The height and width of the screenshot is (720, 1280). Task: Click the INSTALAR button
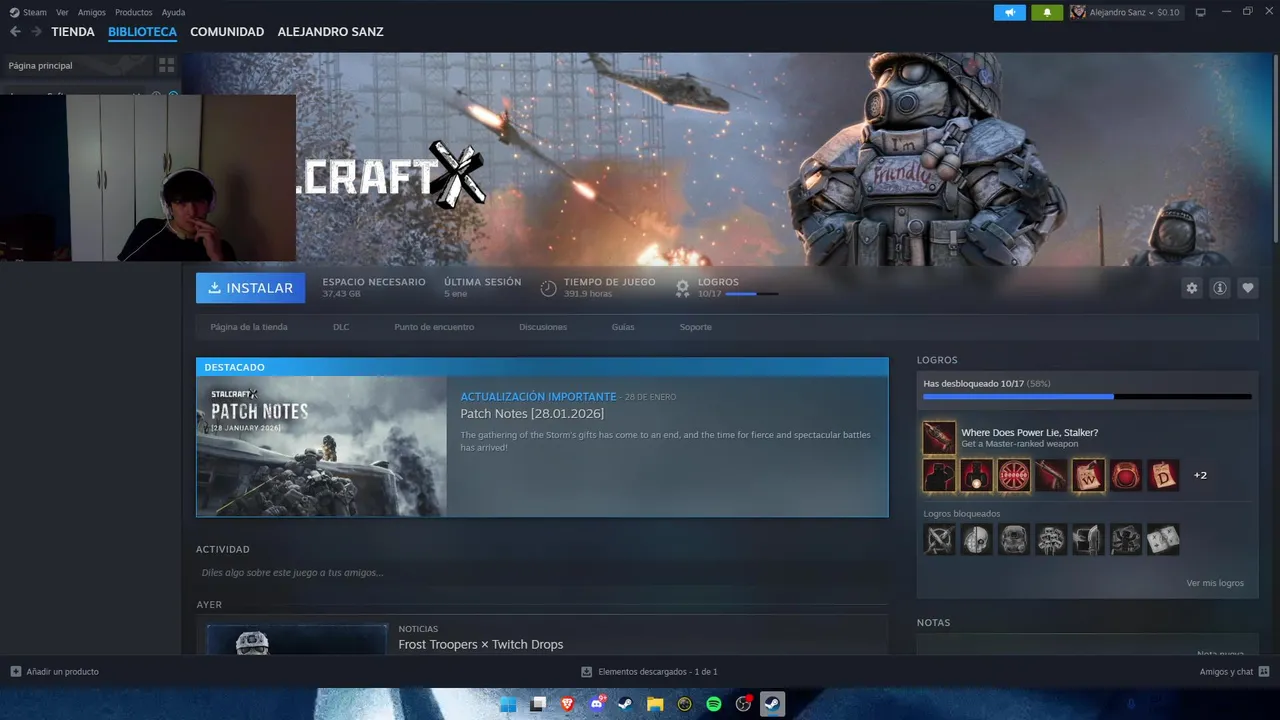click(x=251, y=288)
